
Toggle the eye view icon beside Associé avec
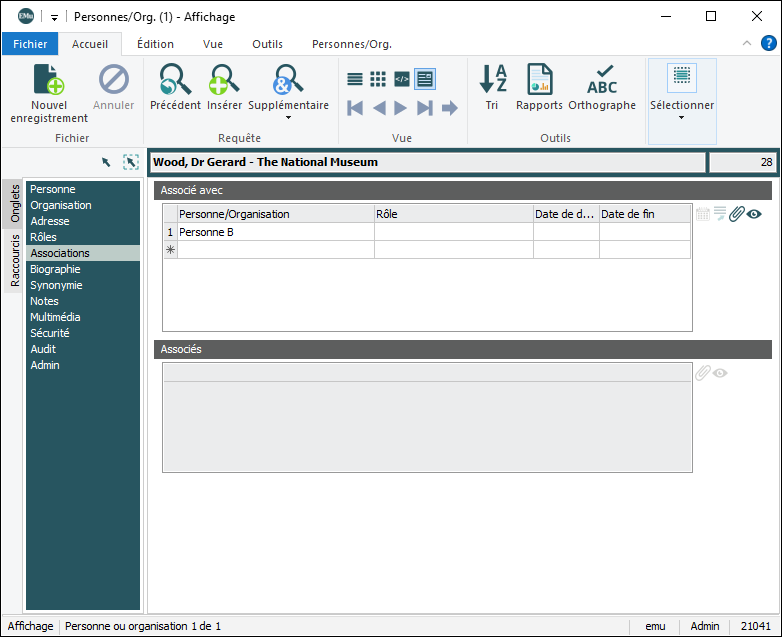point(755,214)
